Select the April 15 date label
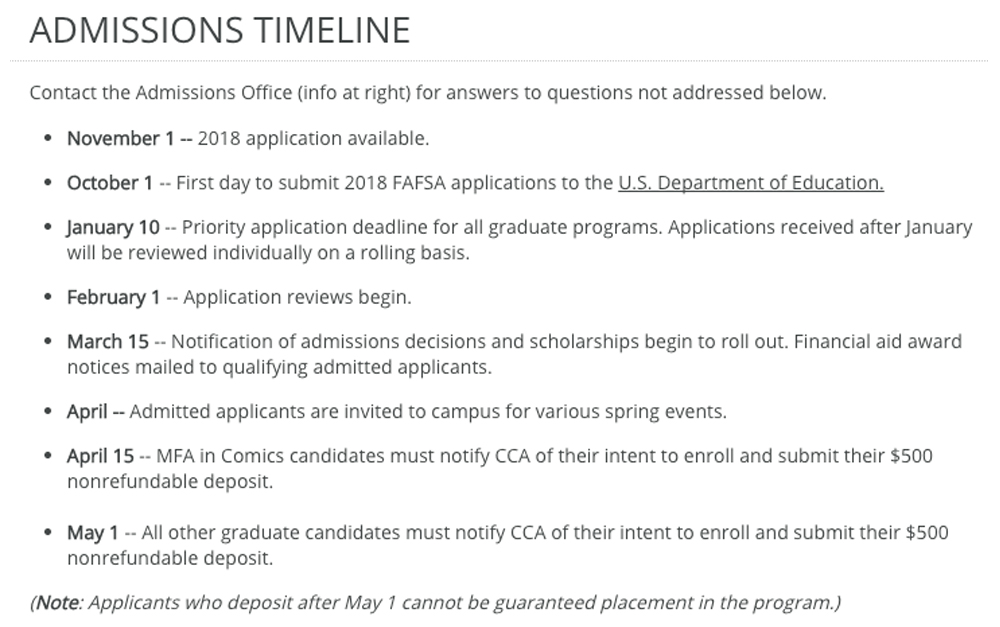The width and height of the screenshot is (1000, 627). click(x=100, y=456)
